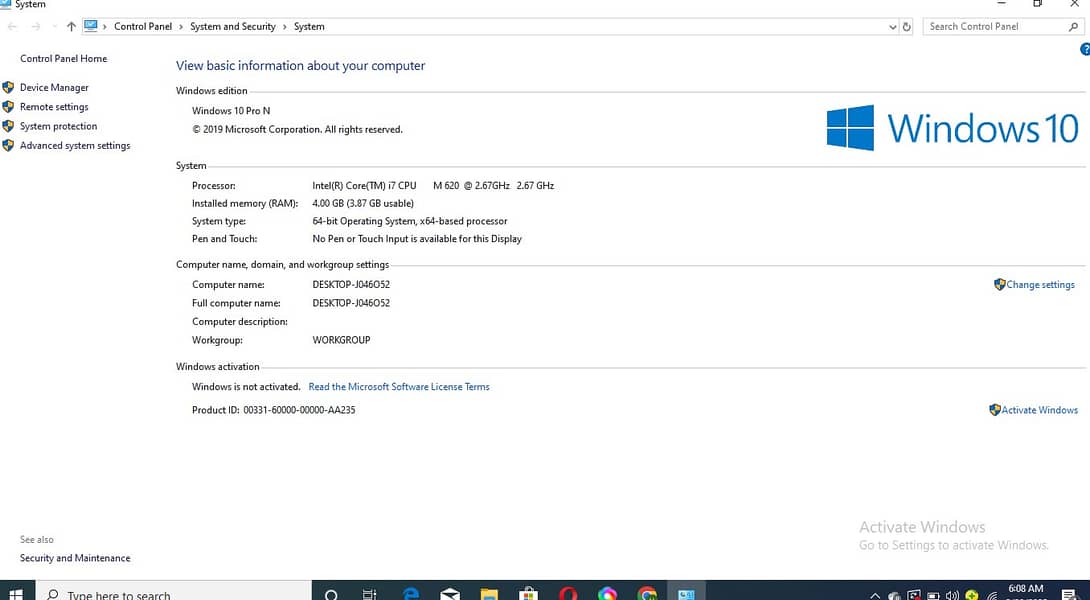Open the Wi-Fi network tray icon
The height and width of the screenshot is (600, 1090).
point(993,596)
